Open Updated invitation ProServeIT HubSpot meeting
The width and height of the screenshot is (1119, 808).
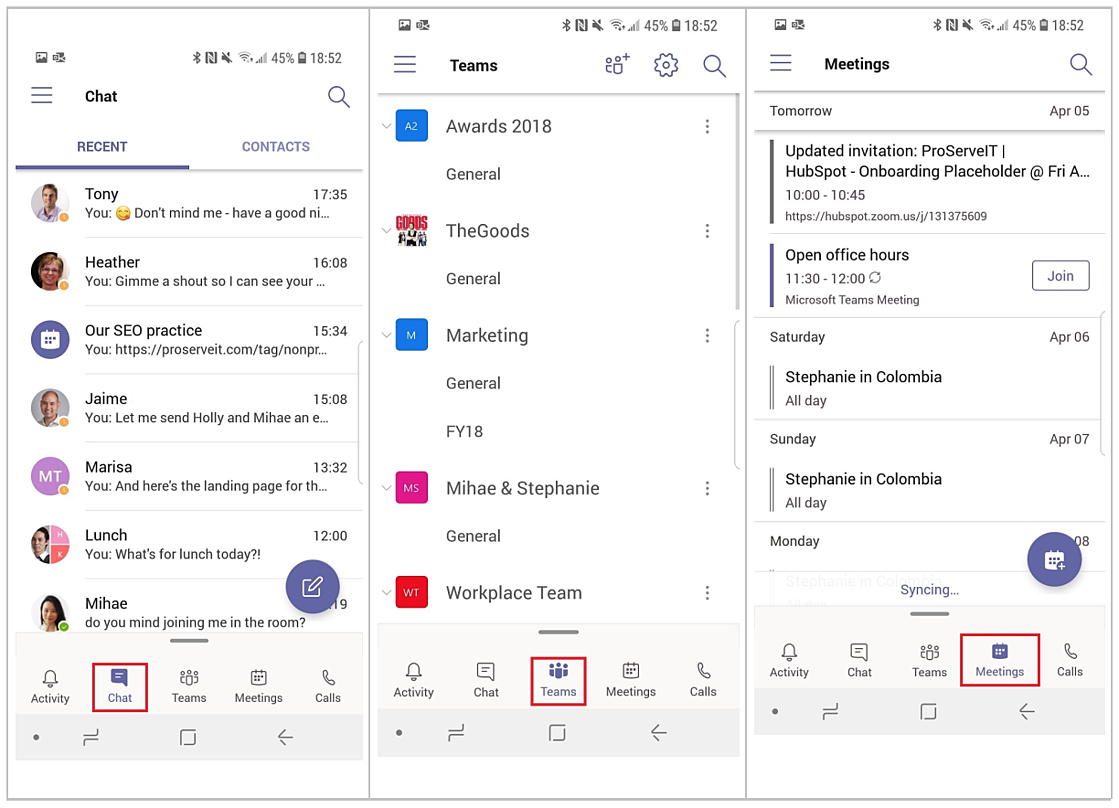coord(930,182)
